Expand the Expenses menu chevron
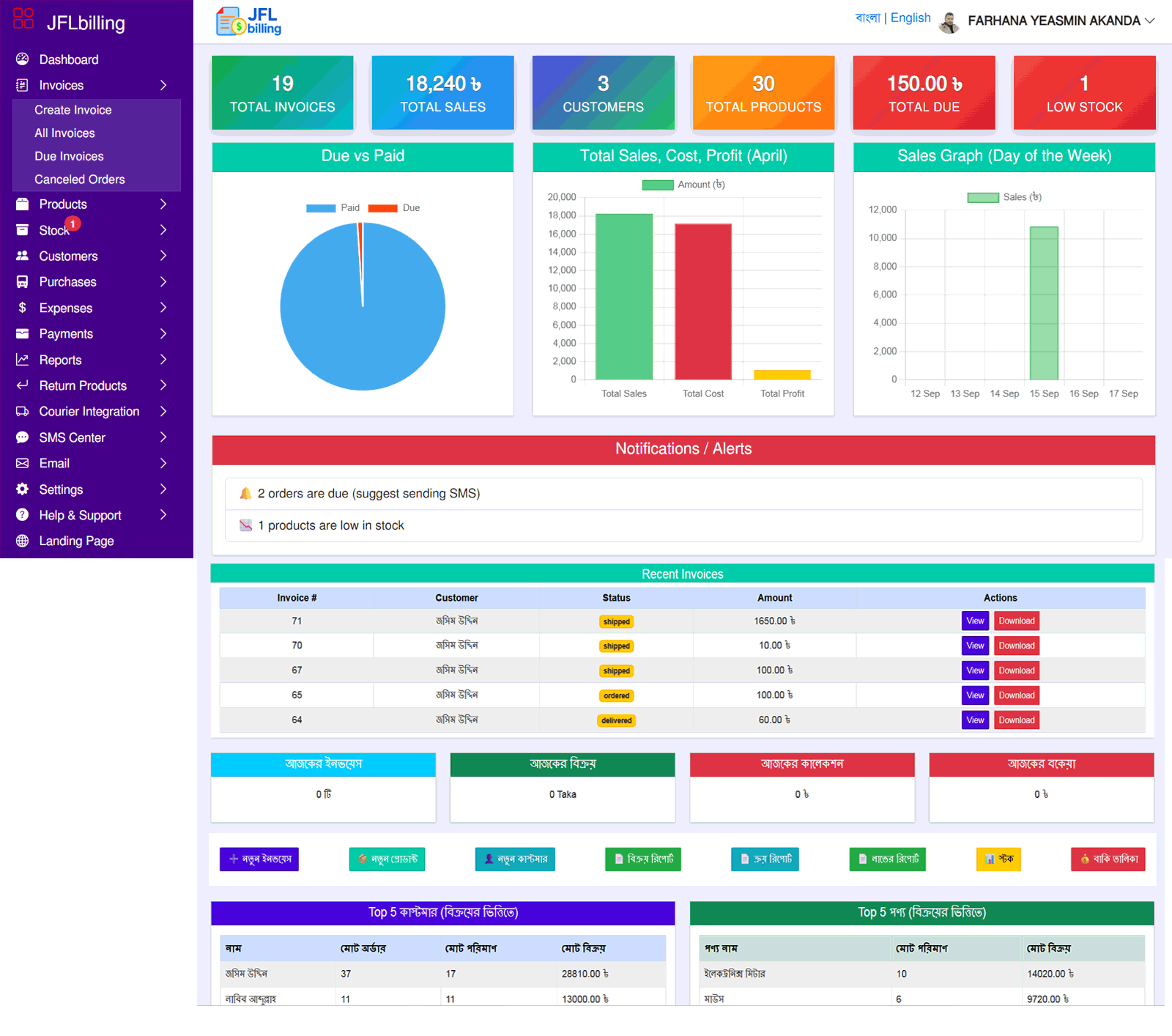 (x=163, y=308)
